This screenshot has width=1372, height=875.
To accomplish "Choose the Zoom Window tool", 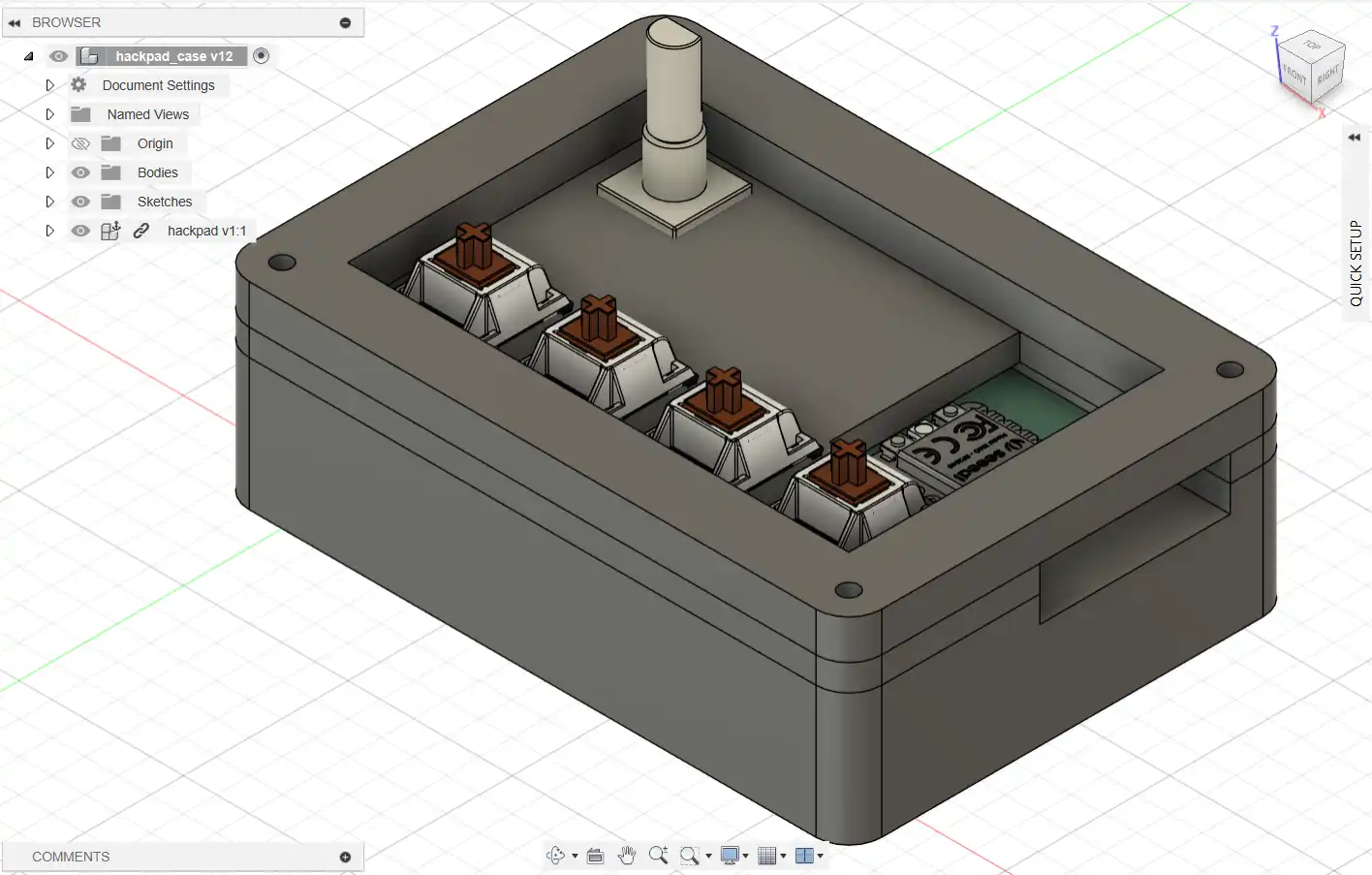I will 689,856.
